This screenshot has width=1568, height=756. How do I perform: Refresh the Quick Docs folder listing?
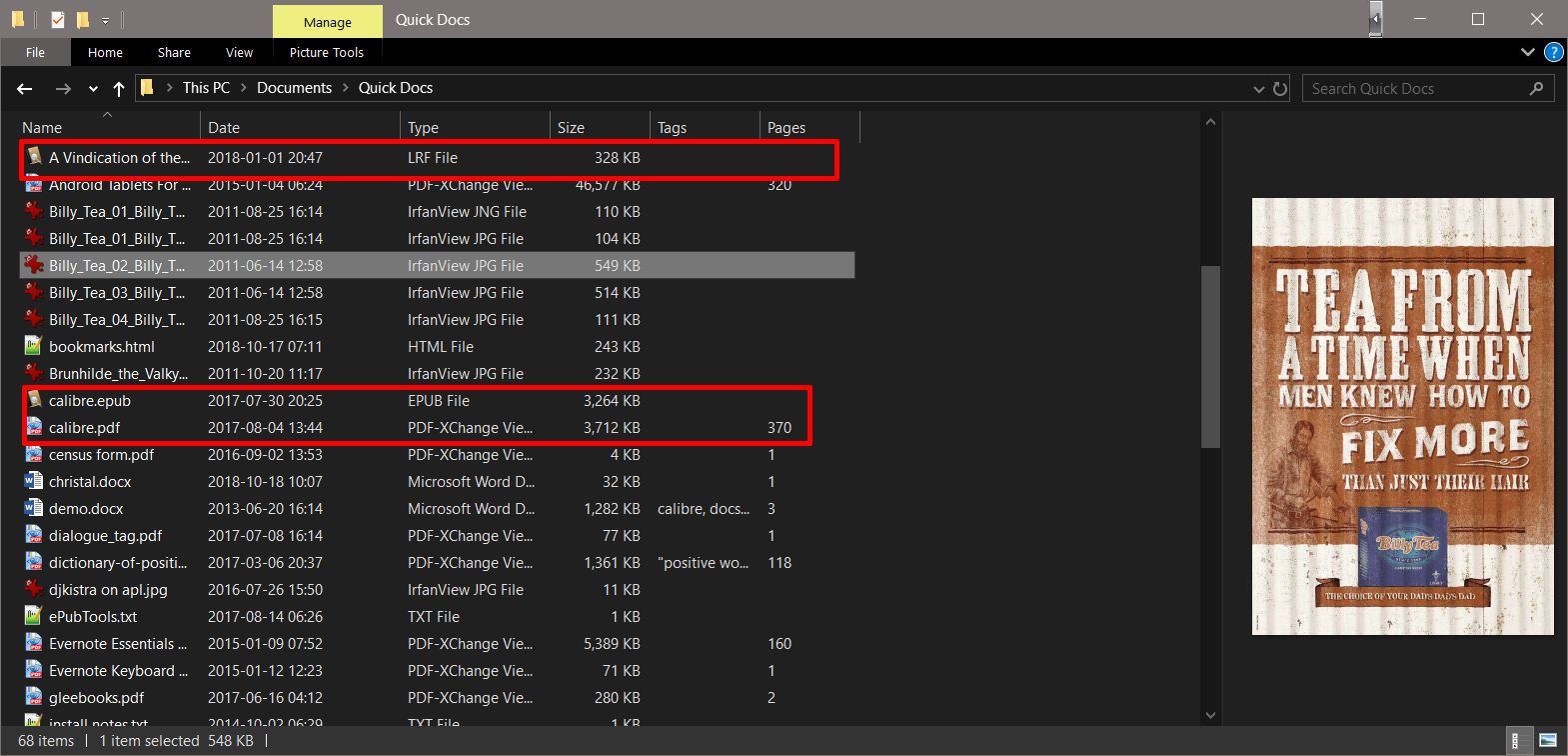click(x=1280, y=88)
